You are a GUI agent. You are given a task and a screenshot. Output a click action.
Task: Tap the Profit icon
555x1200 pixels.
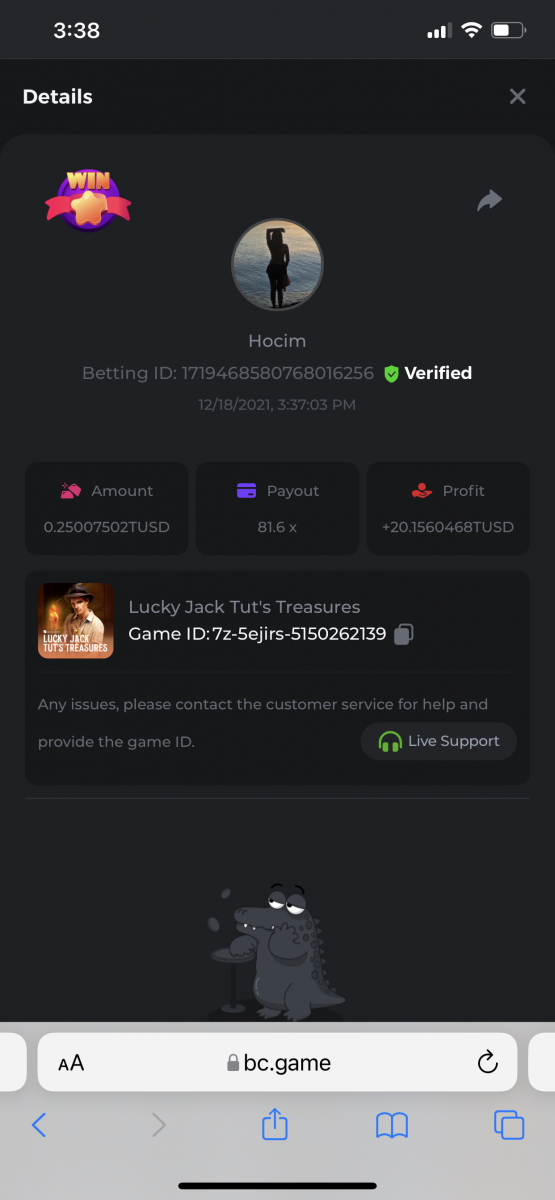[x=422, y=491]
